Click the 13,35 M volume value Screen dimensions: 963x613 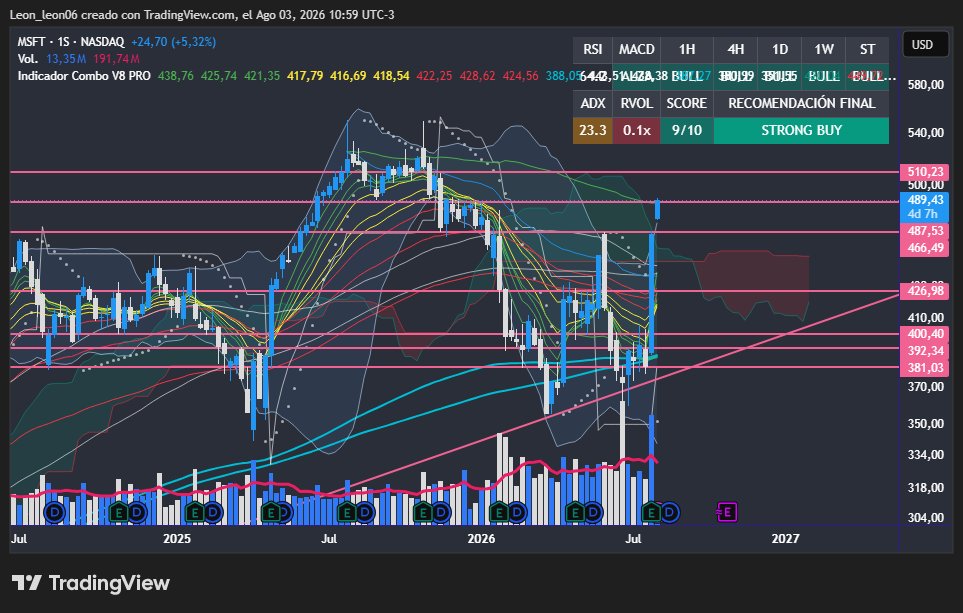(66, 59)
